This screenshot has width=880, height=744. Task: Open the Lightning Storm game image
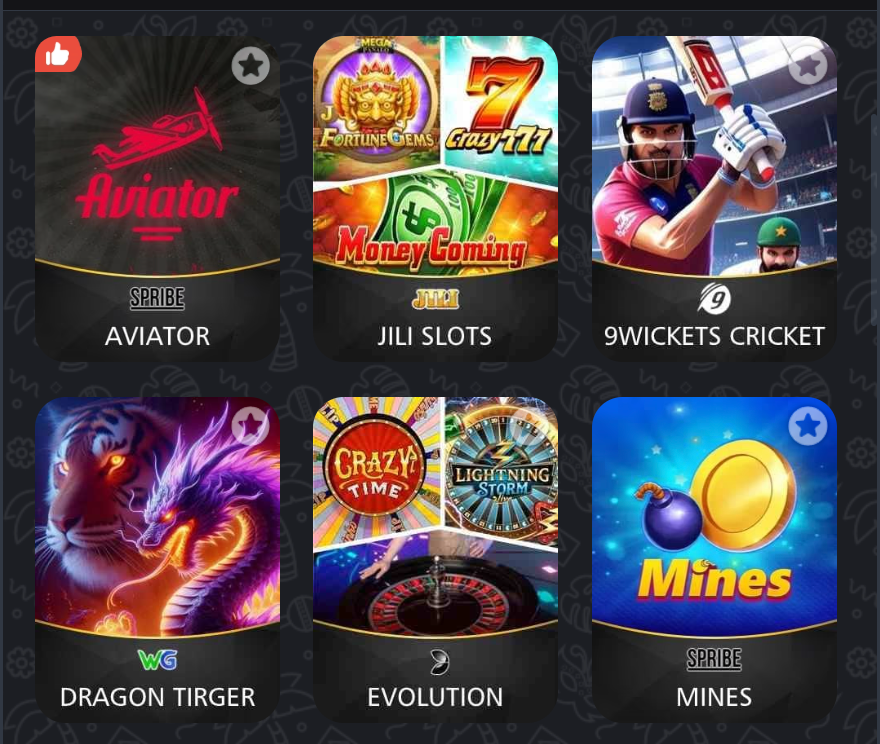point(502,469)
